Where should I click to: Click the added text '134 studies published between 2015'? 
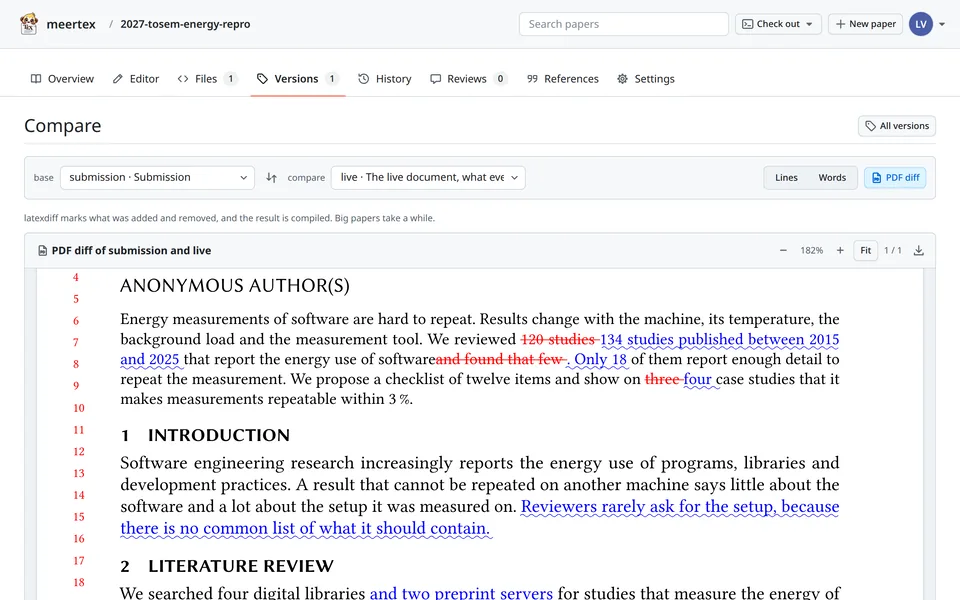pyautogui.click(x=719, y=339)
